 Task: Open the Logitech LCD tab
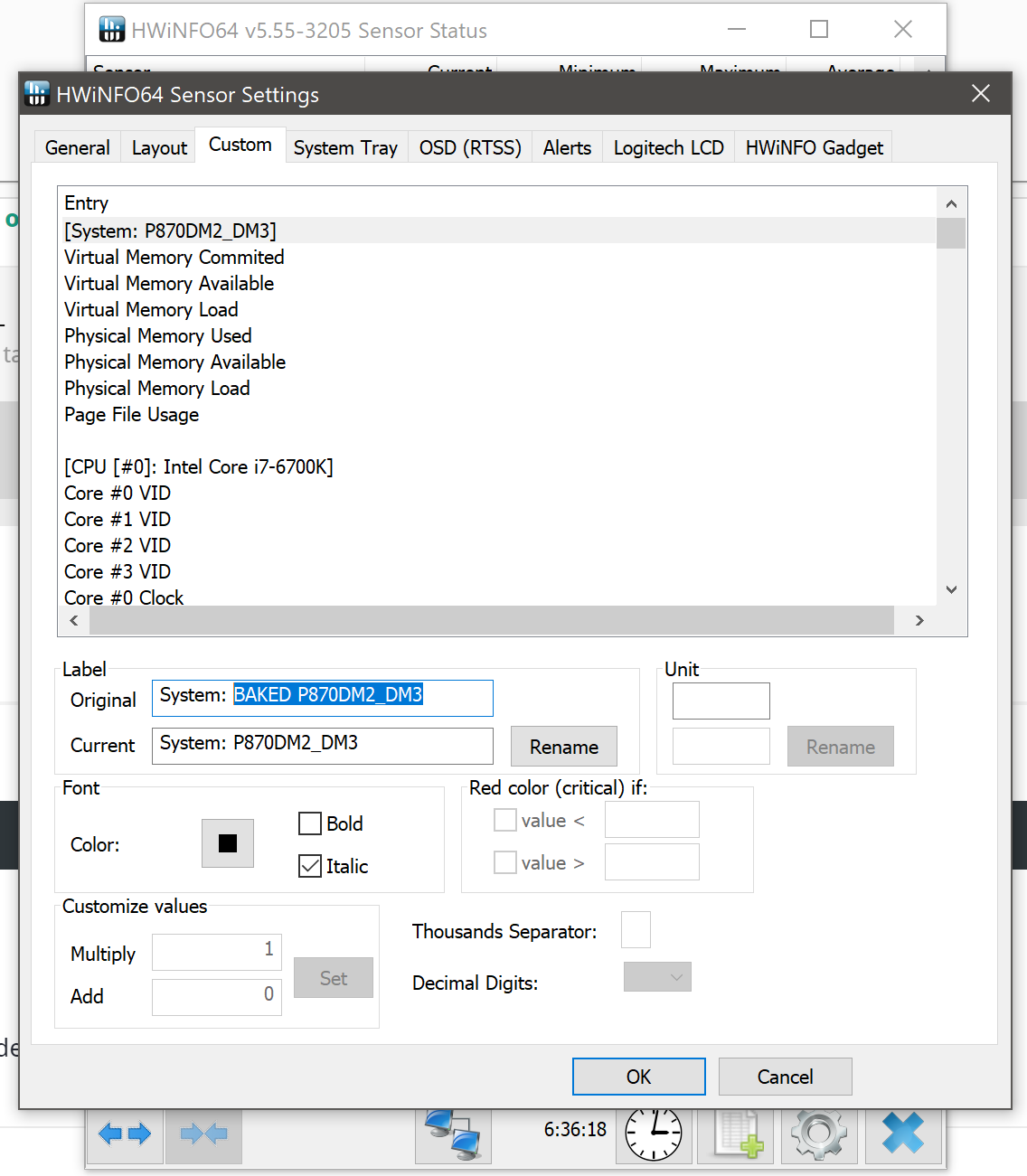click(x=669, y=147)
